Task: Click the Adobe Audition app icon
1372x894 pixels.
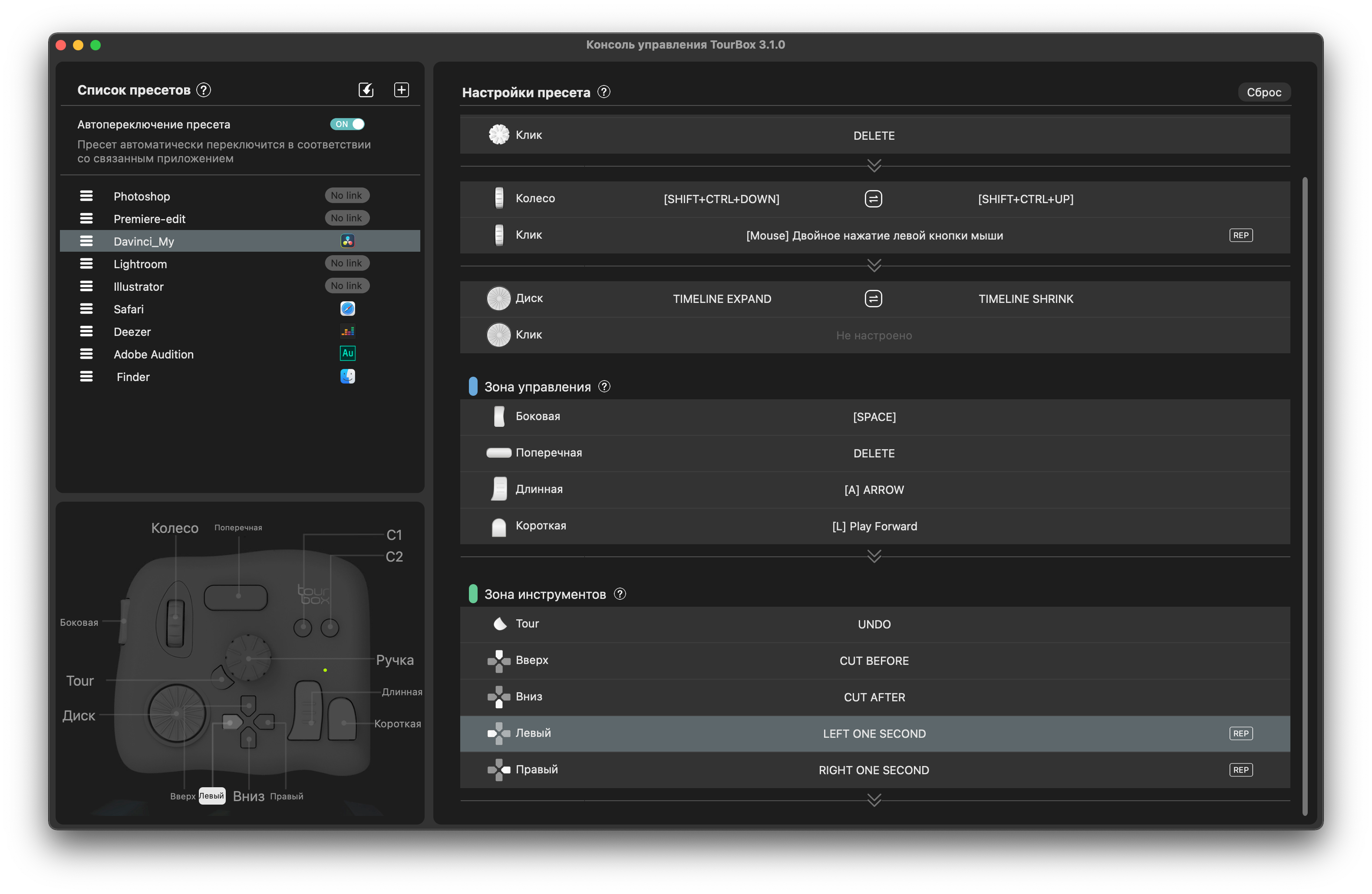Action: click(347, 353)
